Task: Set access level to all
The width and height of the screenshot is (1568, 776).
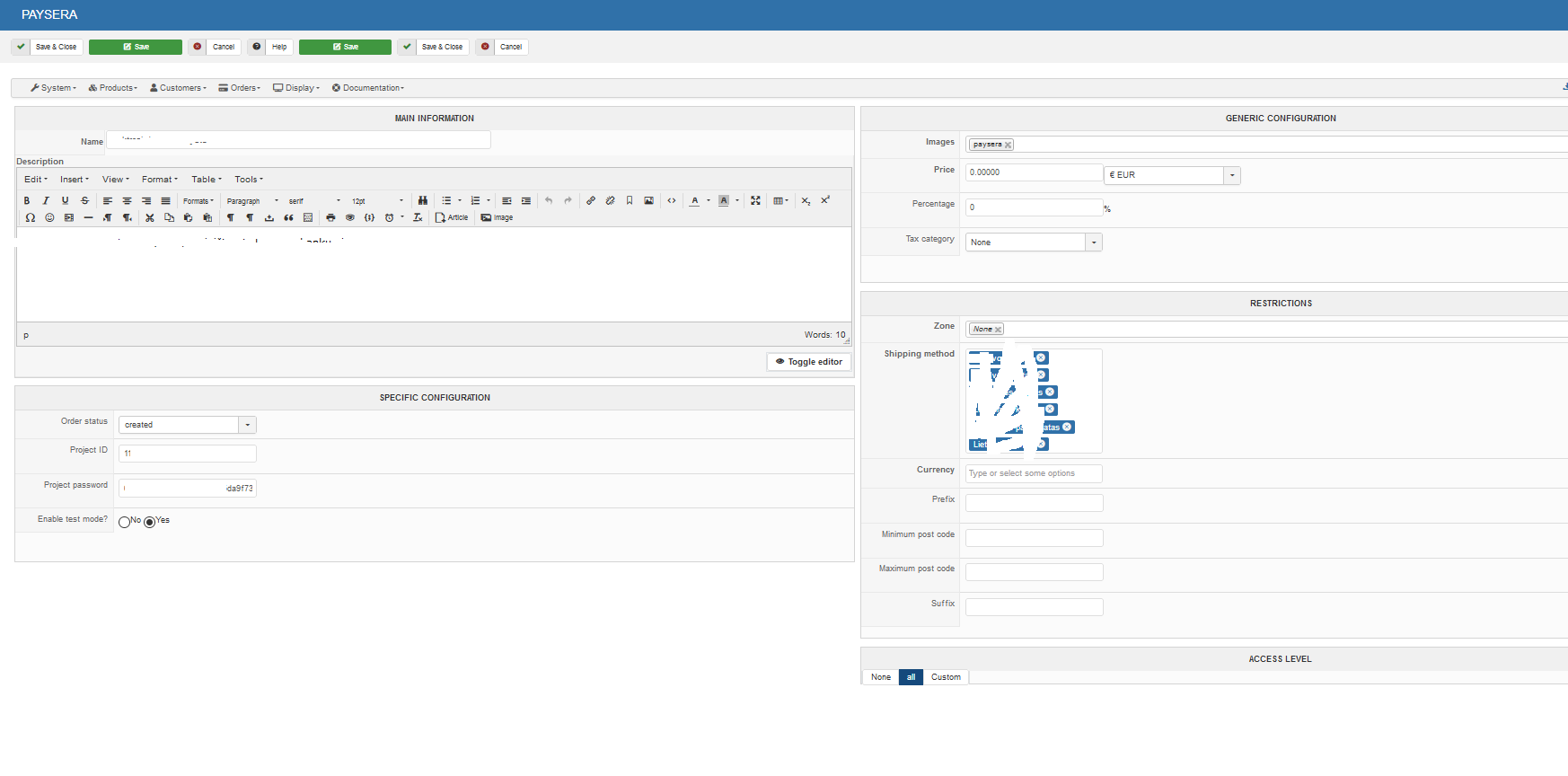Action: [911, 677]
